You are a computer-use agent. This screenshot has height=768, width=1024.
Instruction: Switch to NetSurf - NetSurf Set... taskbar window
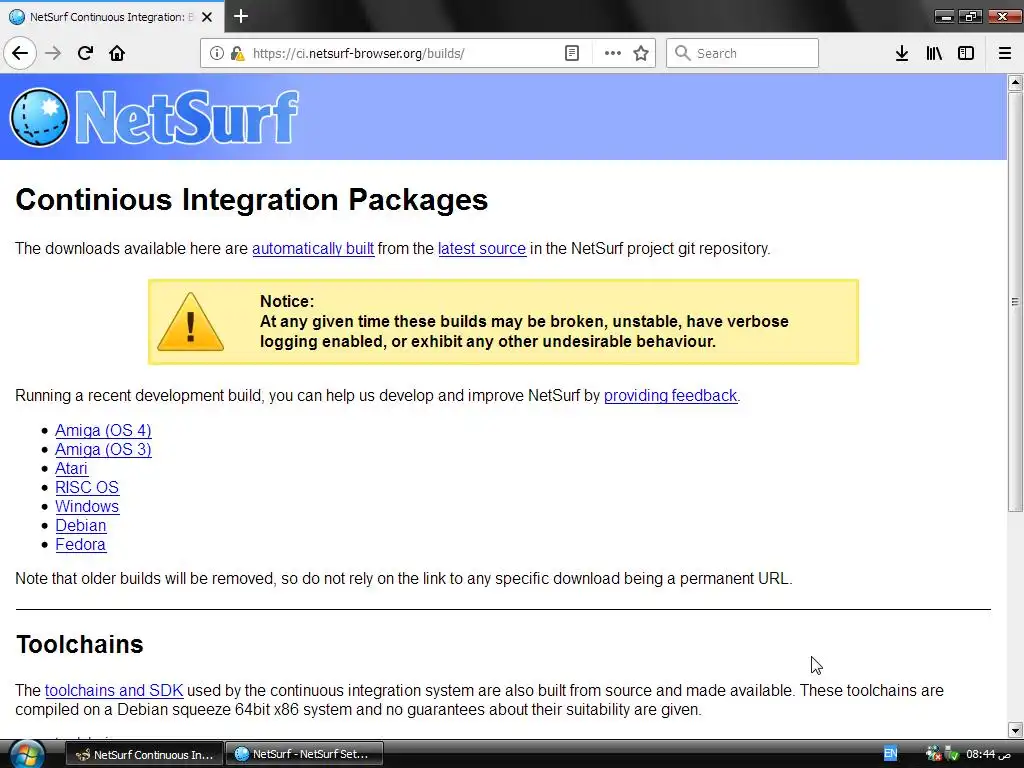coord(304,754)
